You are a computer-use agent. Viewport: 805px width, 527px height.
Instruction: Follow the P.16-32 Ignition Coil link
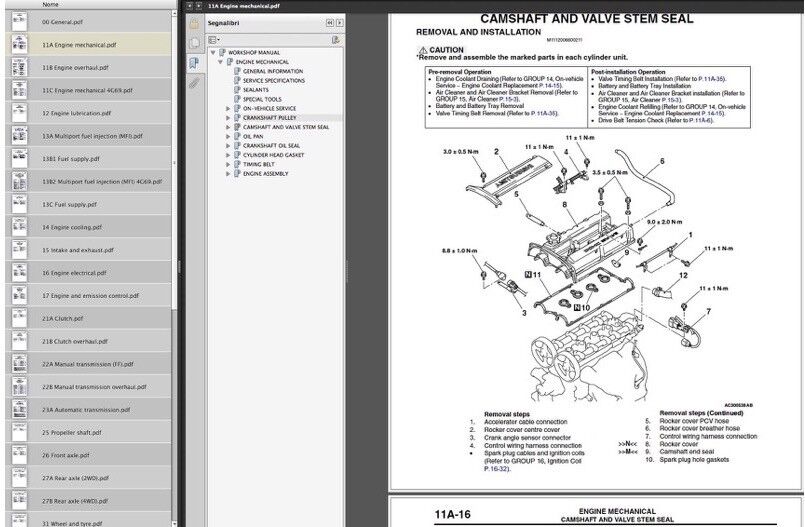[x=496, y=469]
